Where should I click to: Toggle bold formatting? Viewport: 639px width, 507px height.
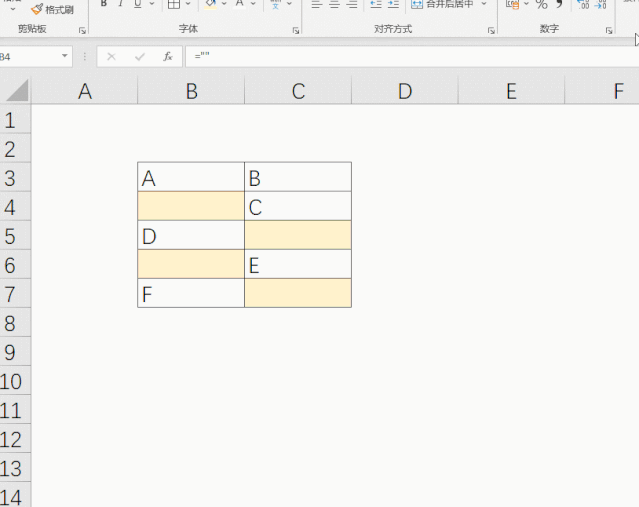(x=104, y=4)
